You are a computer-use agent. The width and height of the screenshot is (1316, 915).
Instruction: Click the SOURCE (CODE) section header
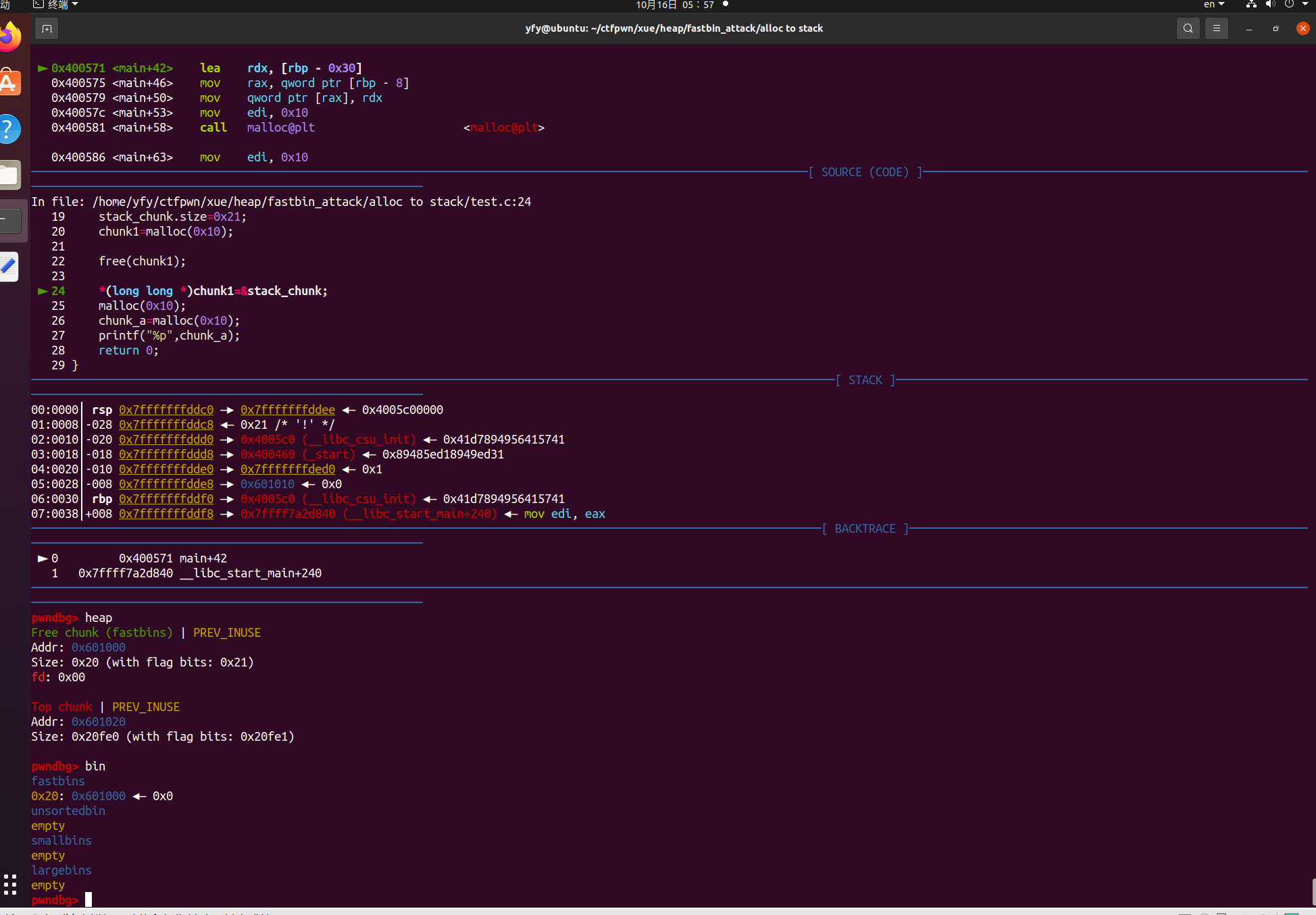click(865, 172)
